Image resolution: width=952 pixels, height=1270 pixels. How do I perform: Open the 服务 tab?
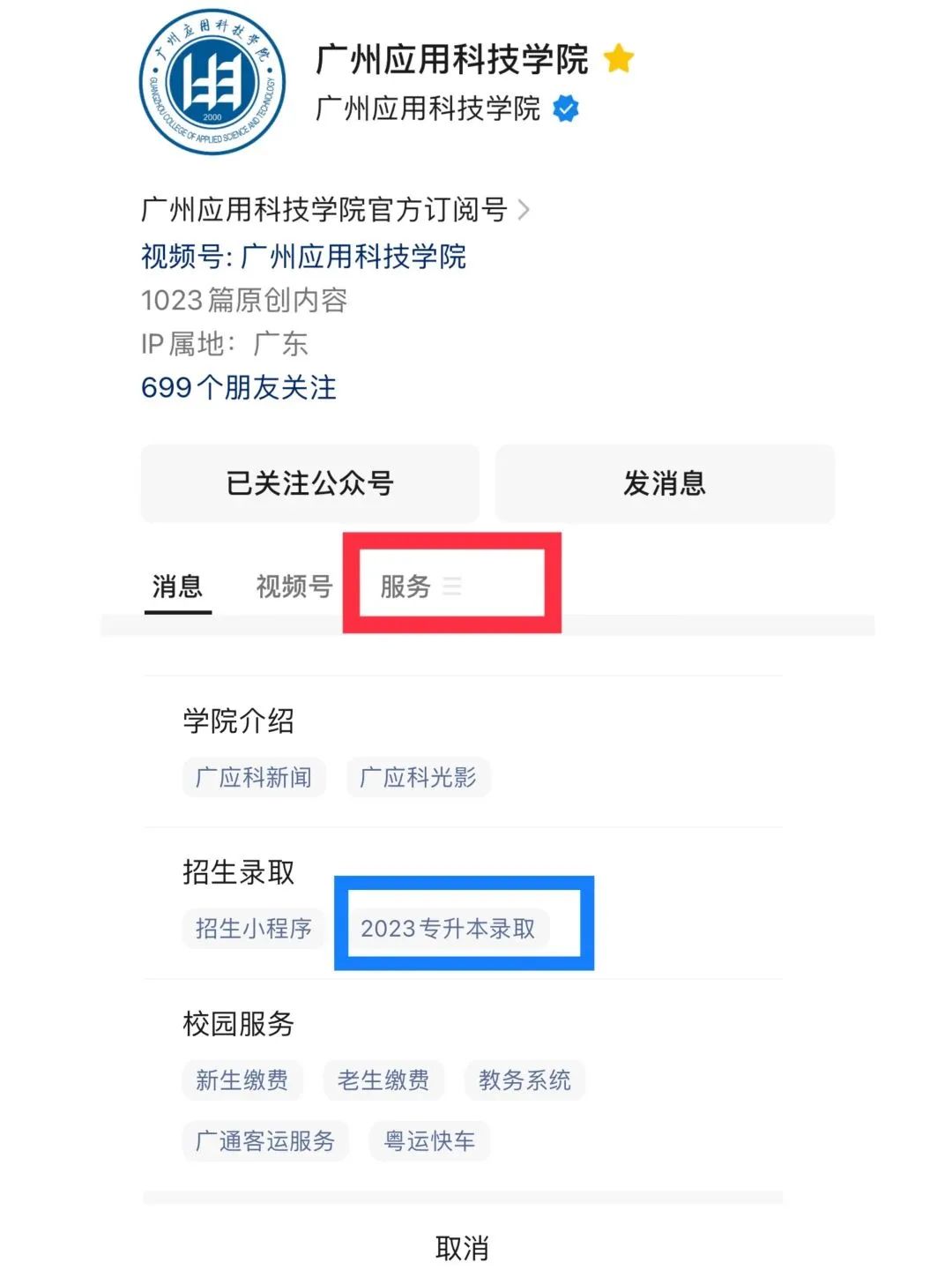click(x=404, y=586)
